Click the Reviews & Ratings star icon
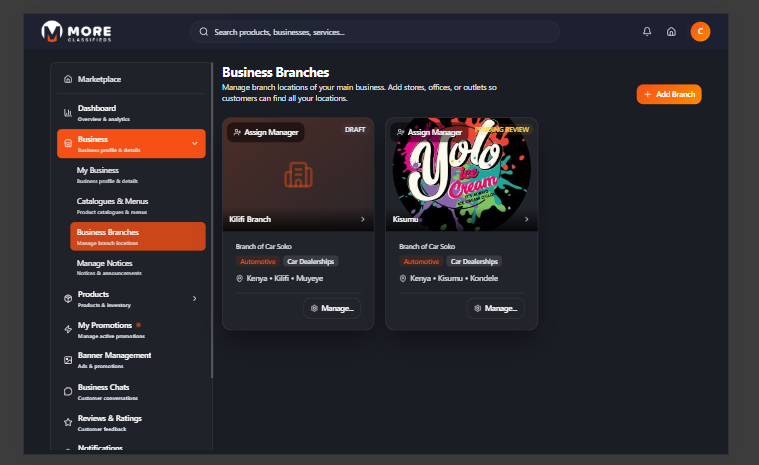The image size is (759, 465). tap(67, 422)
